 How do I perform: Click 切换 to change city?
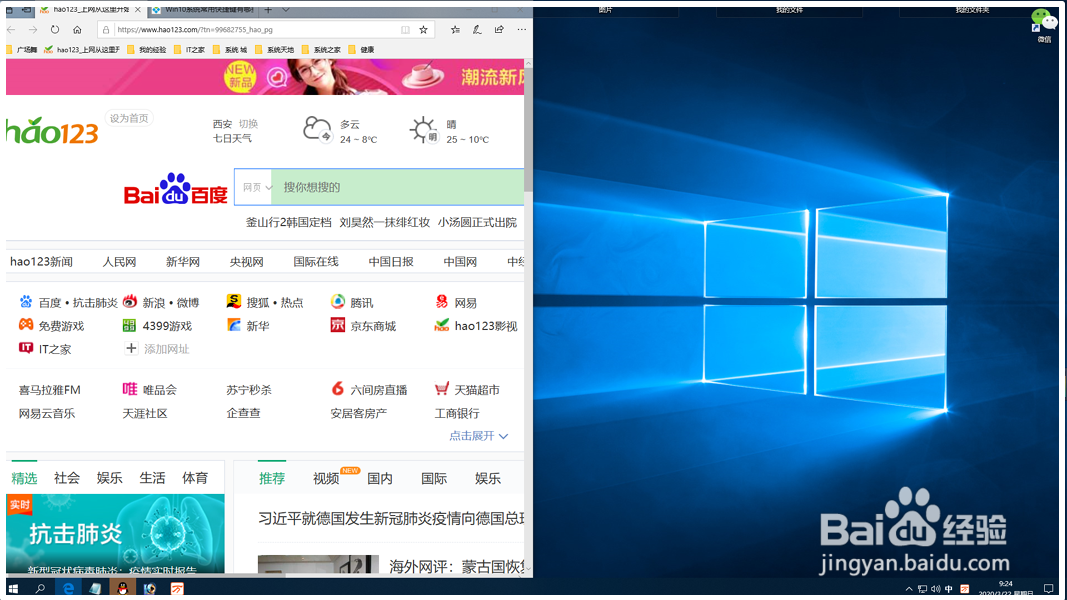point(248,124)
